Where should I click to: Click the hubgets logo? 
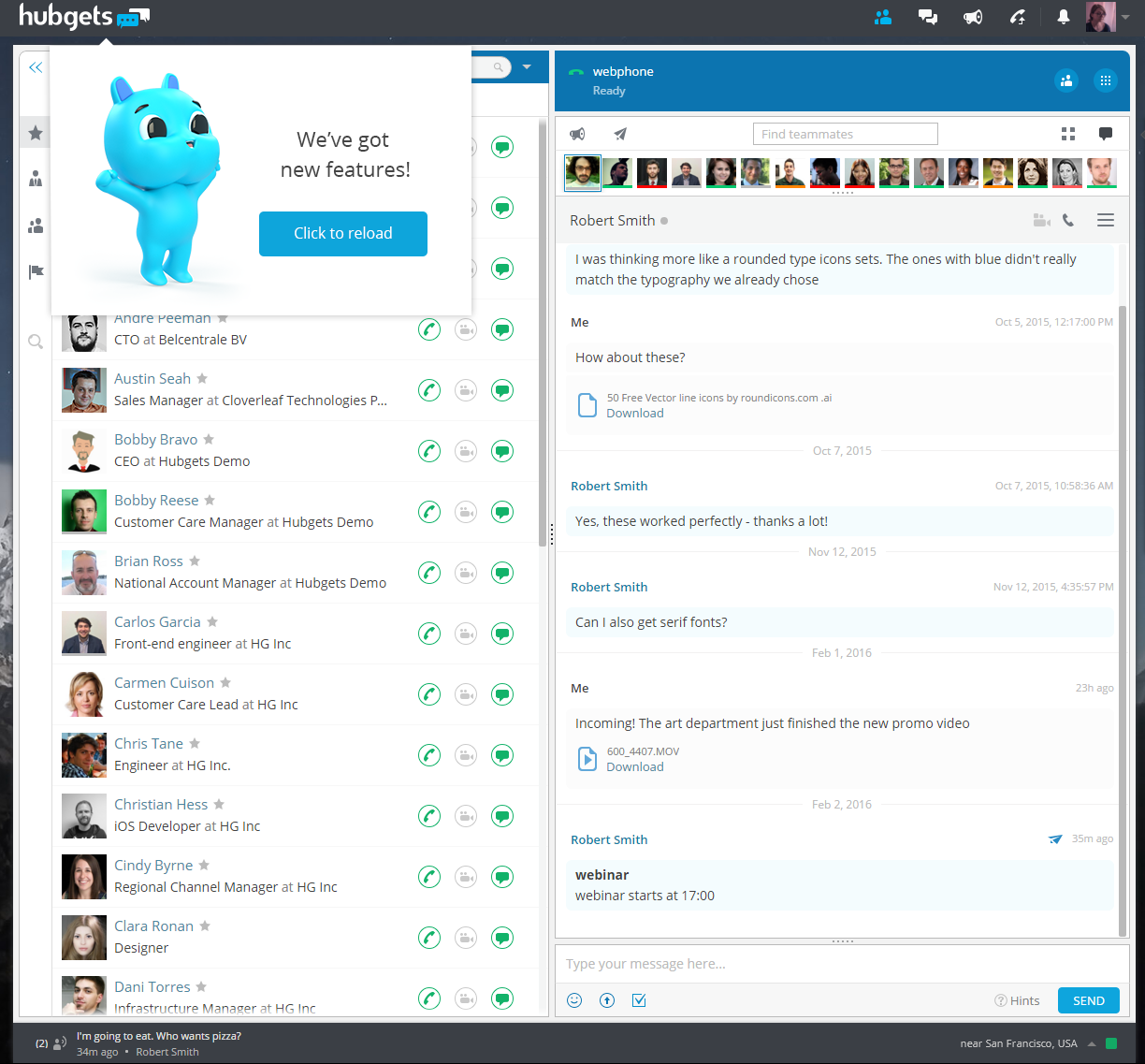84,17
